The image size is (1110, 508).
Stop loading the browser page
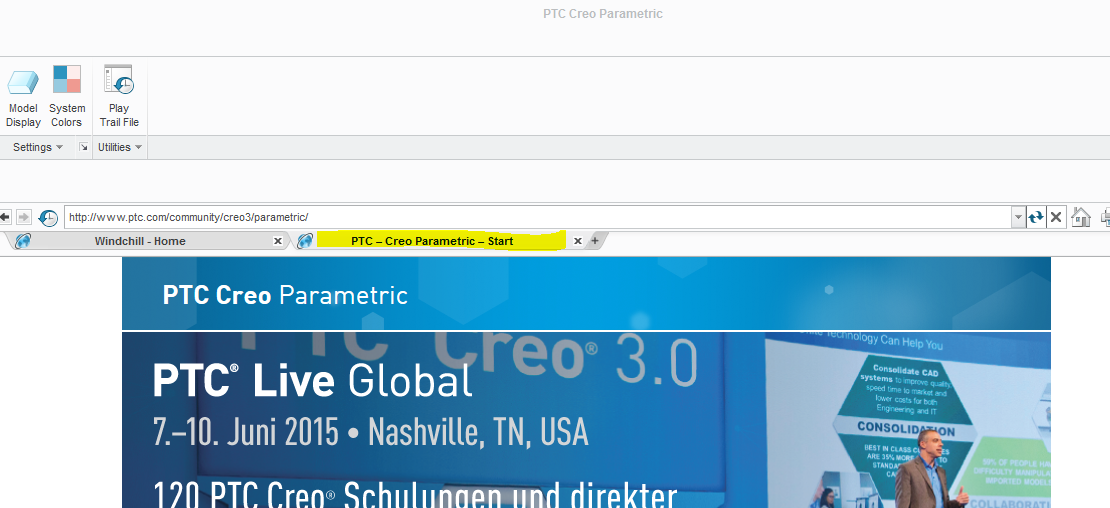pyautogui.click(x=1055, y=217)
